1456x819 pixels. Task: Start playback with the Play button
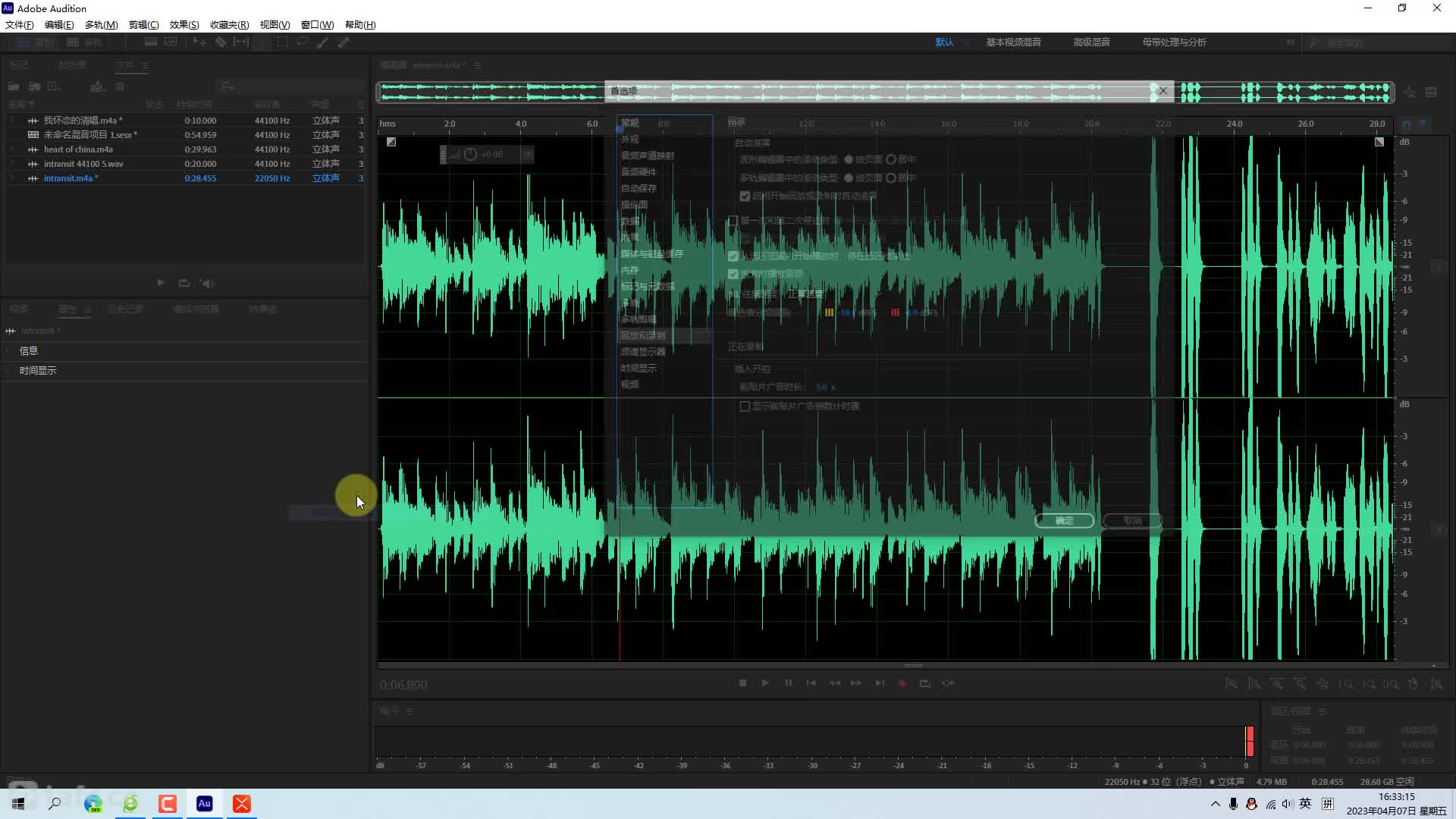click(765, 682)
